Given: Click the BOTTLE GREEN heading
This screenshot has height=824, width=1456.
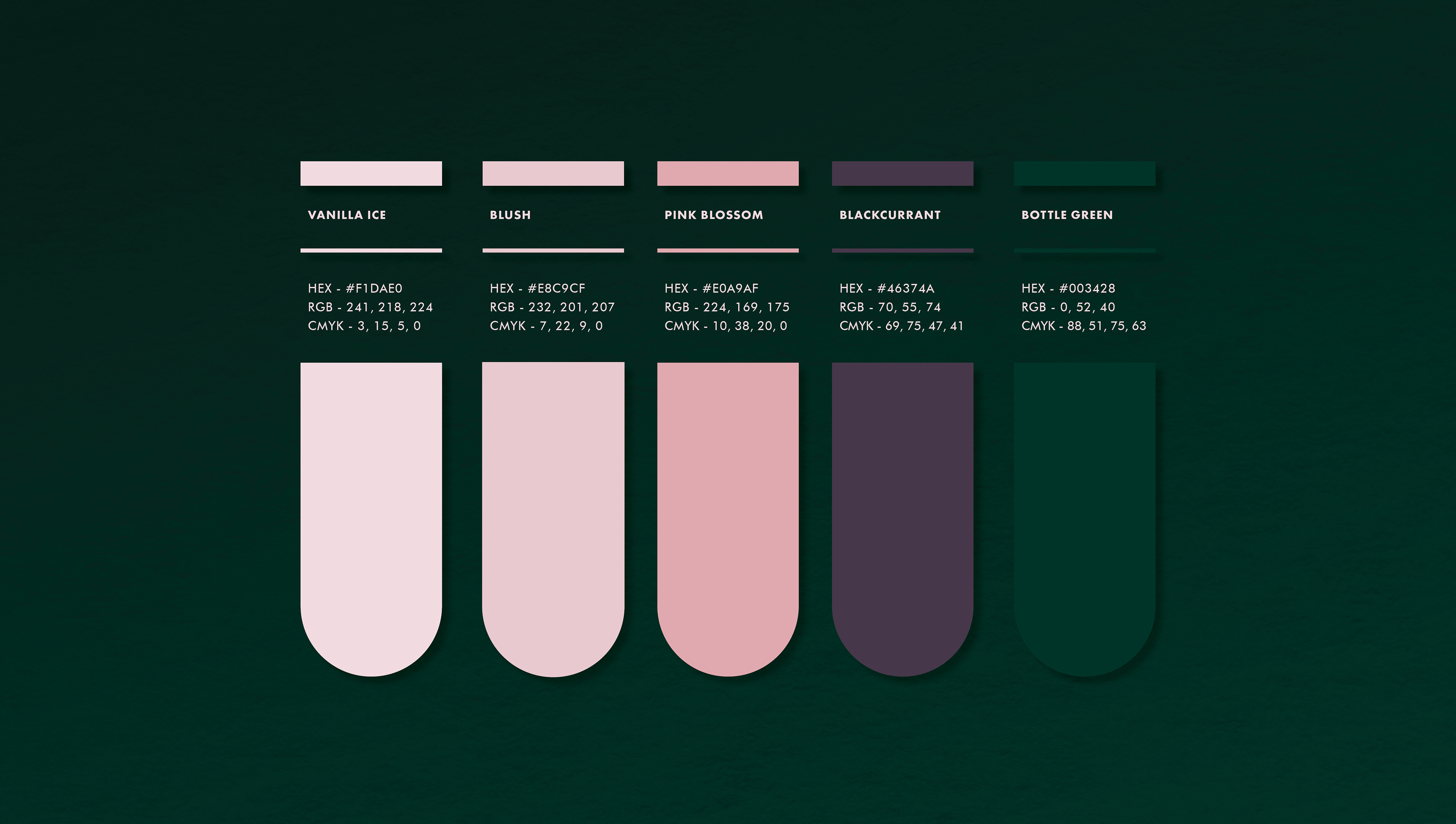Looking at the screenshot, I should (1067, 215).
